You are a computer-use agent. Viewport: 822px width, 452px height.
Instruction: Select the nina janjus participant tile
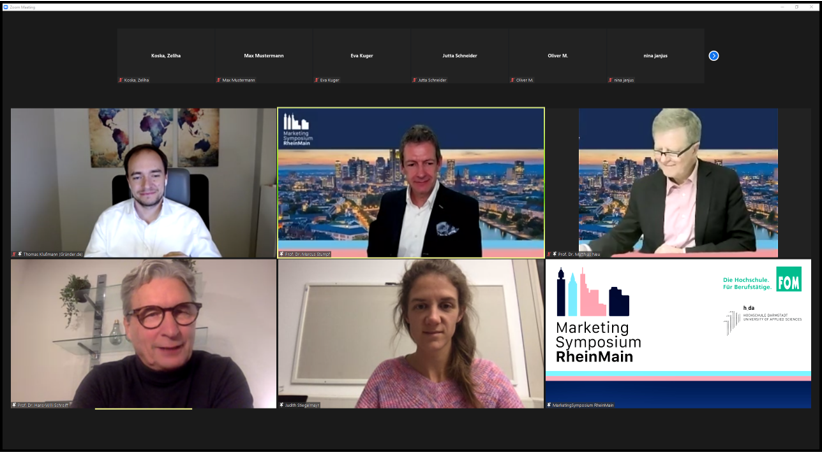(655, 56)
